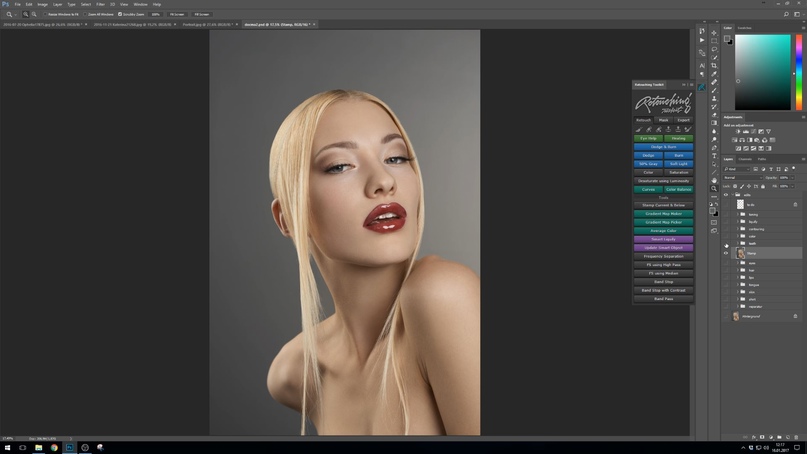
Task: Switch to the Channels tab
Action: (745, 159)
